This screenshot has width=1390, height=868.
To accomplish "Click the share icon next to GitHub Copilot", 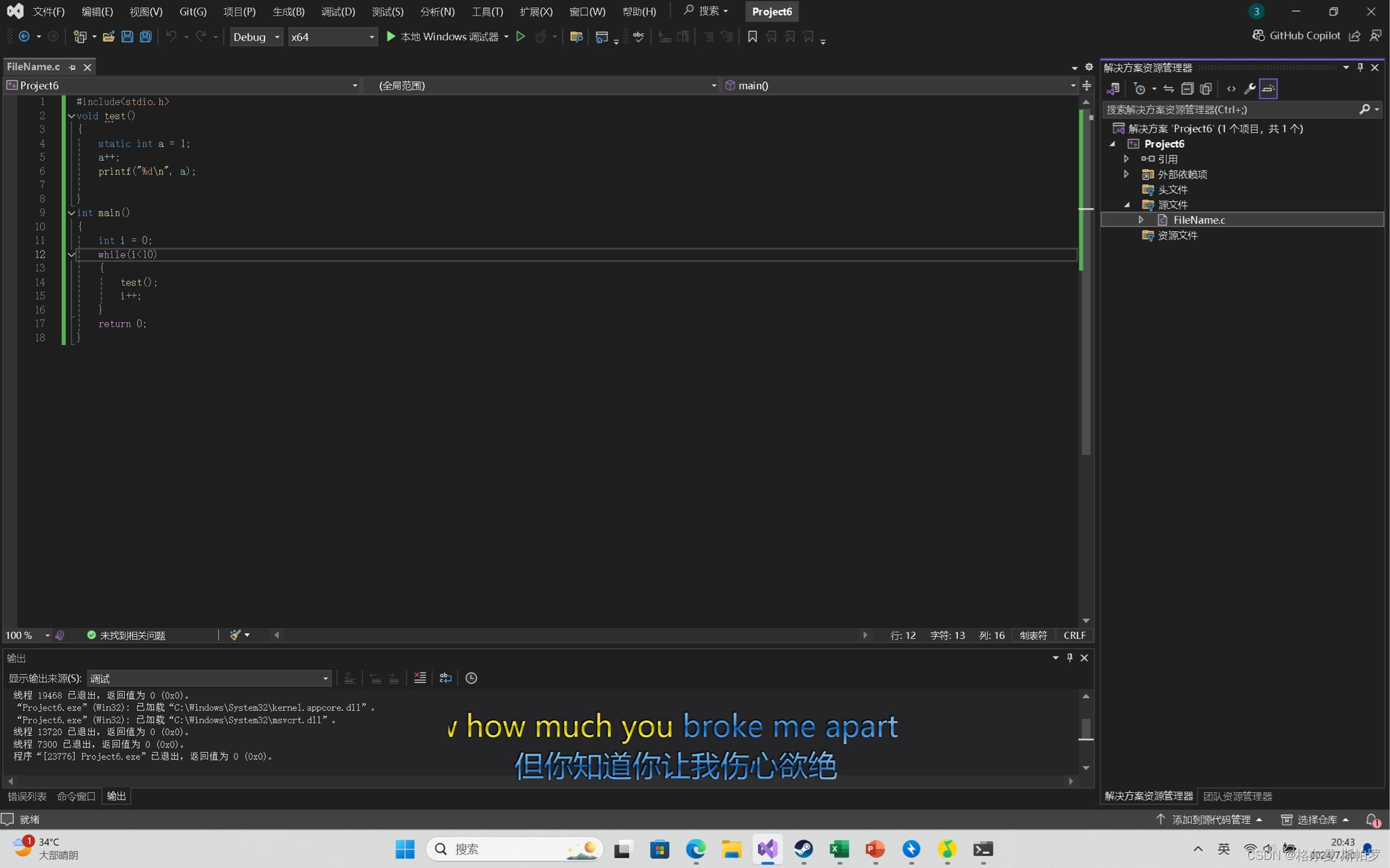I will pyautogui.click(x=1355, y=36).
